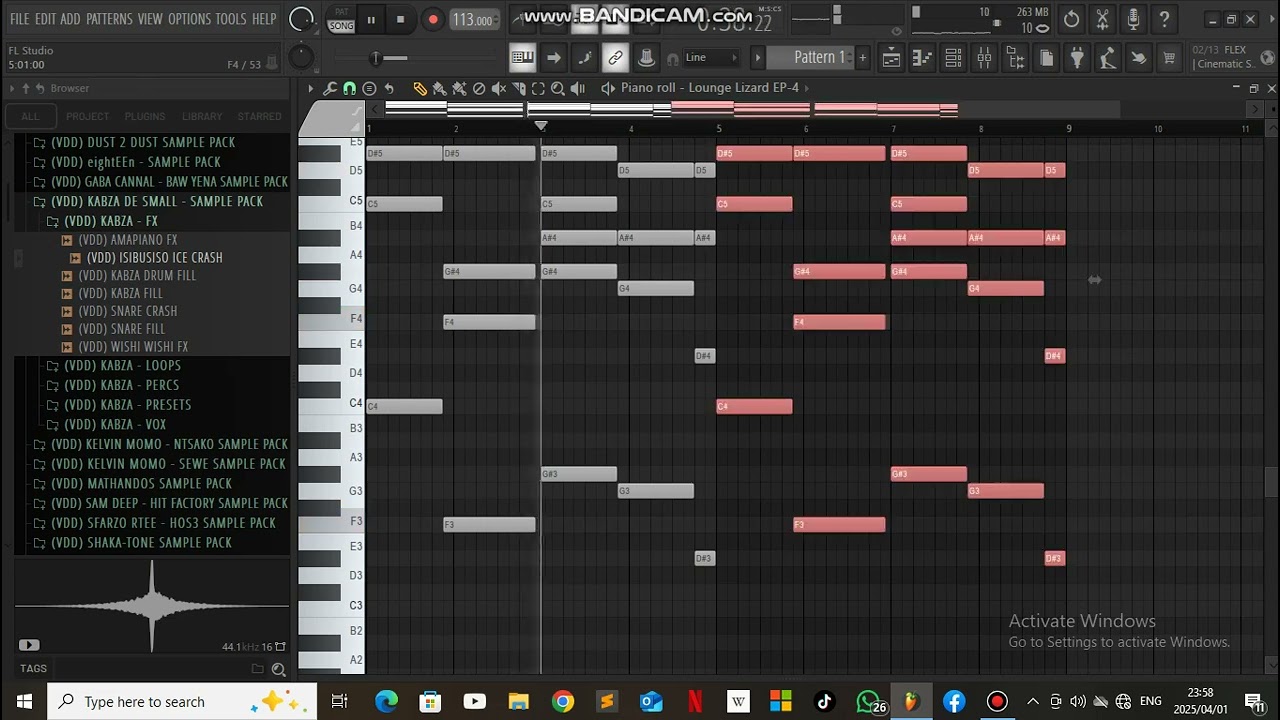Pick the Zoom tool in piano roll

tap(558, 89)
